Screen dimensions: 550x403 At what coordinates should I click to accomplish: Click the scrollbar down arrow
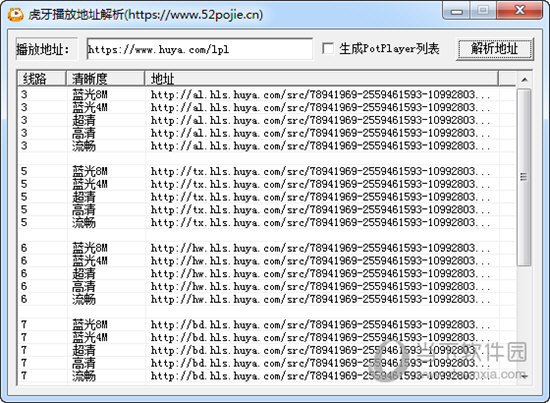pyautogui.click(x=524, y=376)
